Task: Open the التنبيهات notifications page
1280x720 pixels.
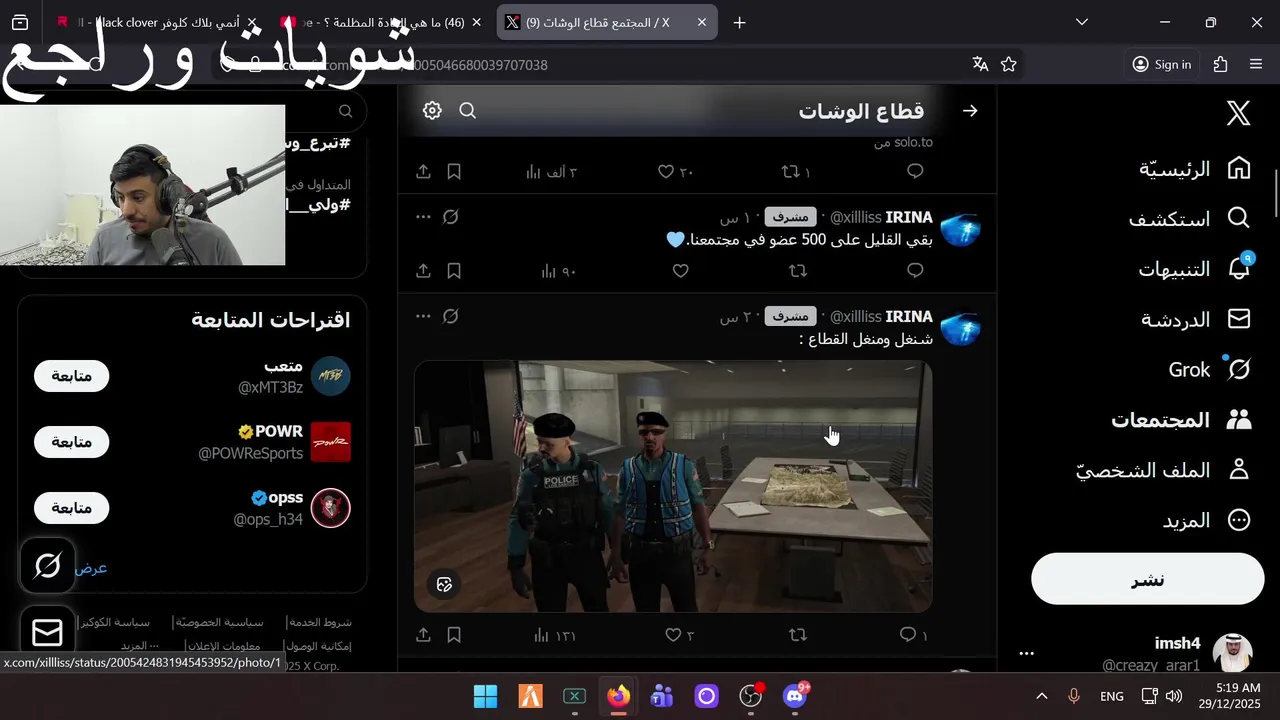Action: pos(1195,269)
